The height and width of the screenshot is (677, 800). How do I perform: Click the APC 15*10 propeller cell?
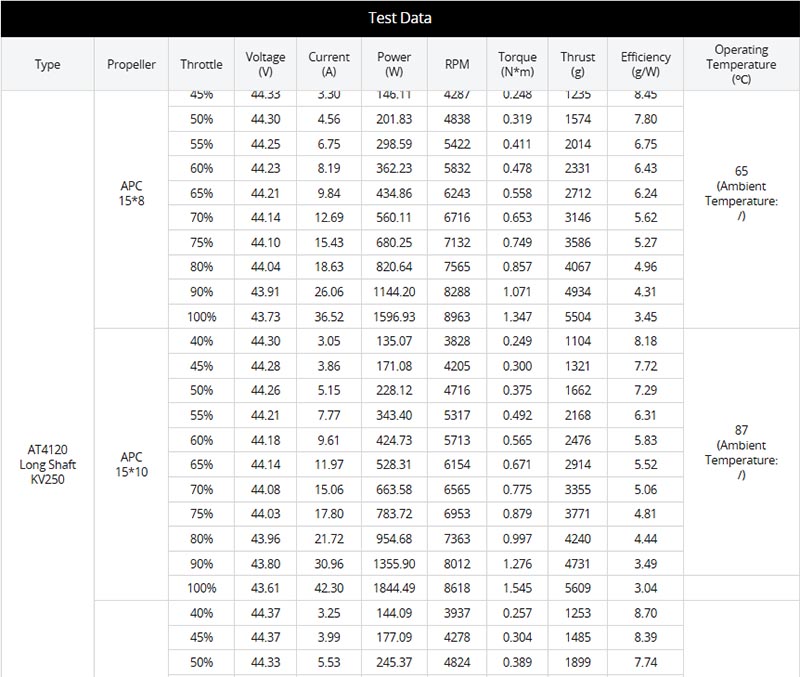click(132, 464)
